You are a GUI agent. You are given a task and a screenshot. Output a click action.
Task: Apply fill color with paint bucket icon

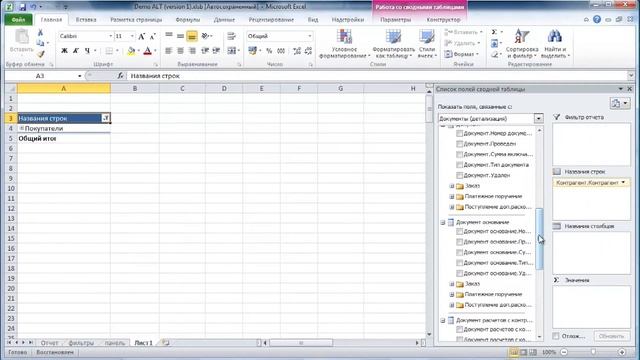[131, 51]
